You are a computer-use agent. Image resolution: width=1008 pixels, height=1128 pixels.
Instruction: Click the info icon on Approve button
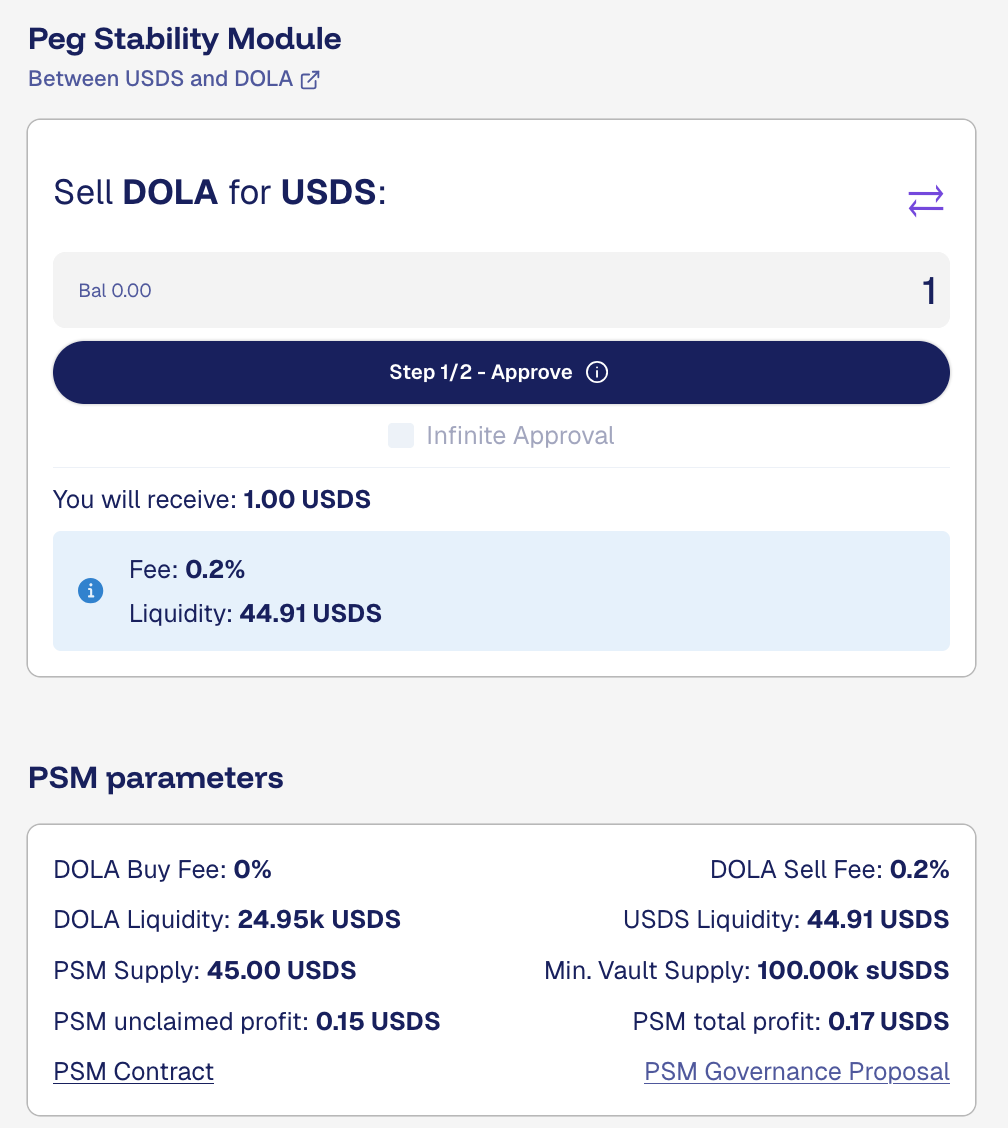(597, 373)
